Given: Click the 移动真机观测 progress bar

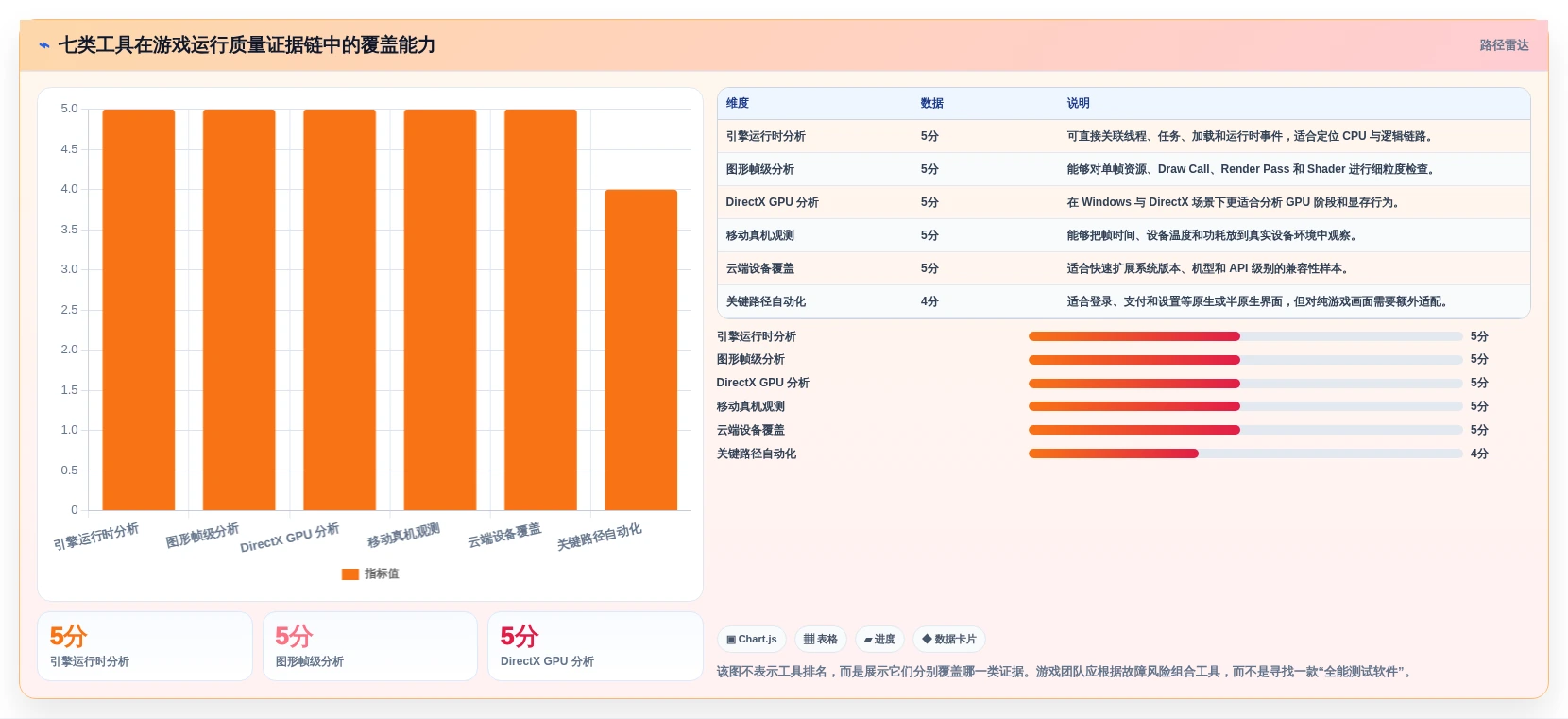Looking at the screenshot, I should coord(1245,406).
